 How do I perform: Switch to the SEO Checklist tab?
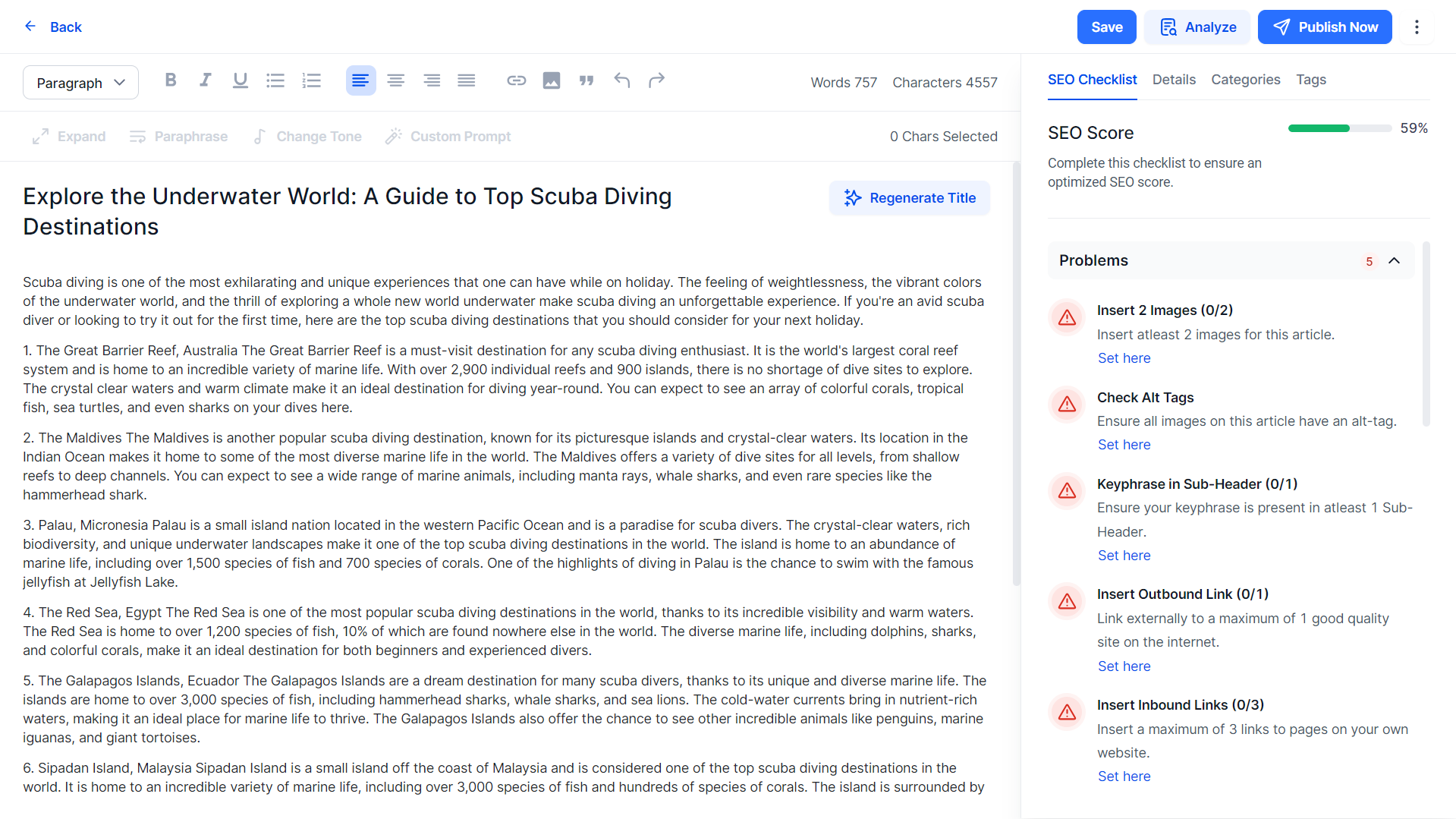1092,80
